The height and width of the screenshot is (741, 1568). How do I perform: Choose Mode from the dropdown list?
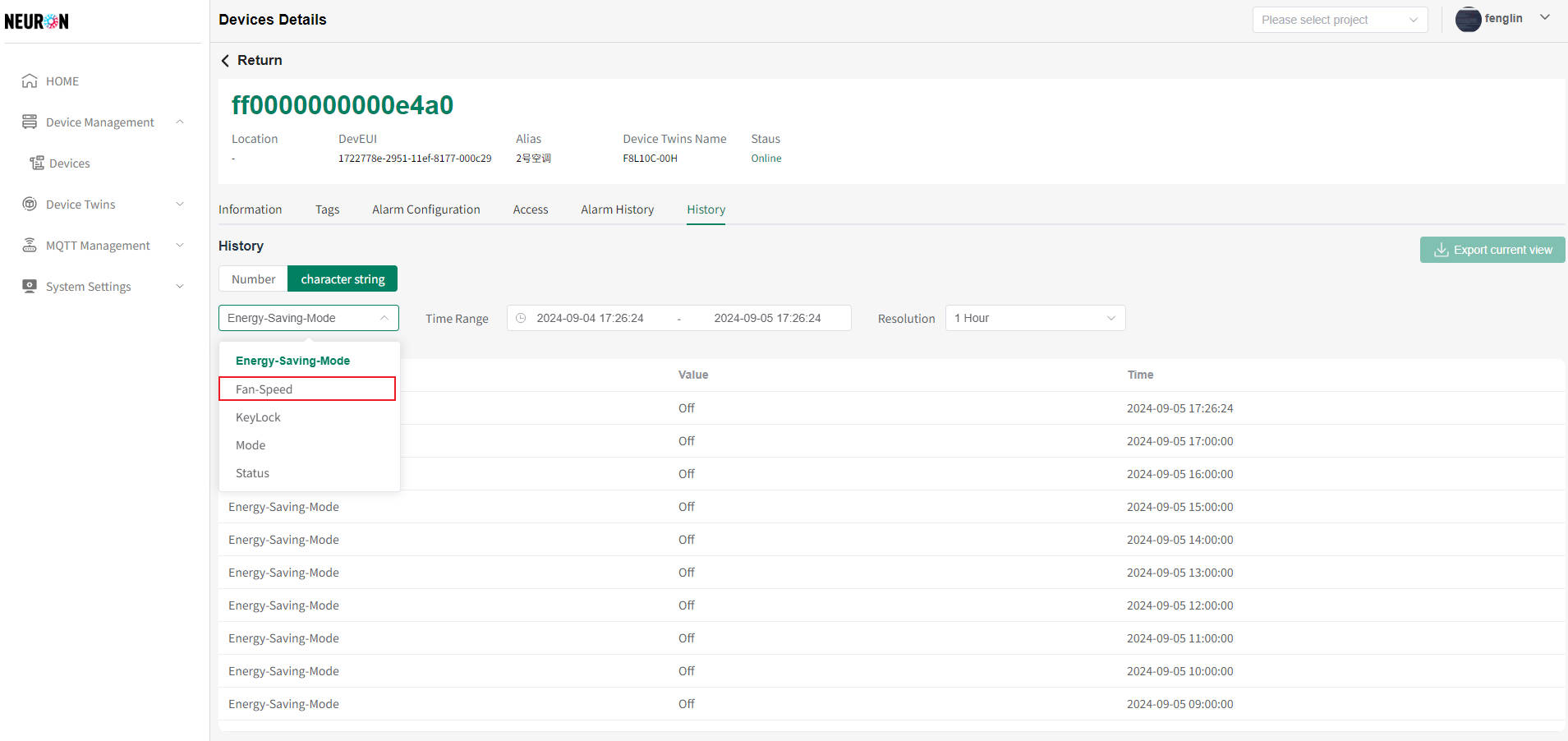309,445
